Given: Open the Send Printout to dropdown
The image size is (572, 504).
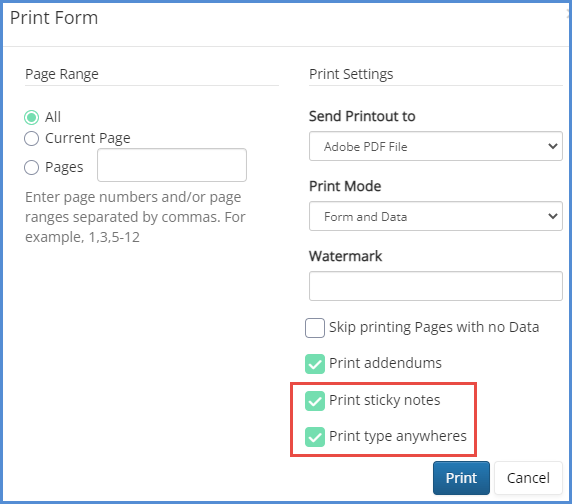Looking at the screenshot, I should 436,146.
